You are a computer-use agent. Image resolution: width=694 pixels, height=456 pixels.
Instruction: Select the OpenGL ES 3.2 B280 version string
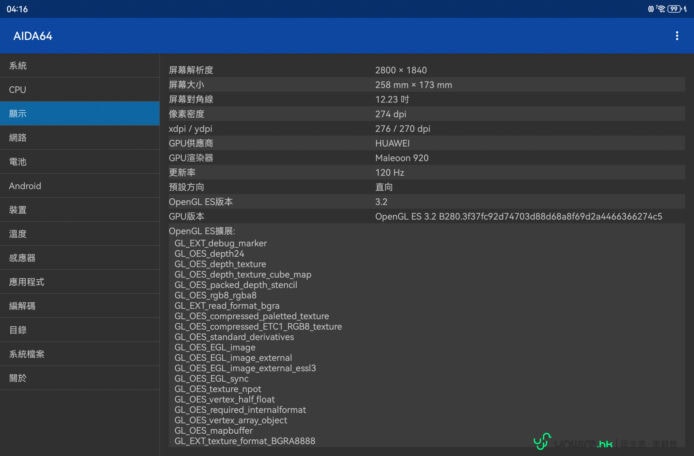[x=519, y=216]
